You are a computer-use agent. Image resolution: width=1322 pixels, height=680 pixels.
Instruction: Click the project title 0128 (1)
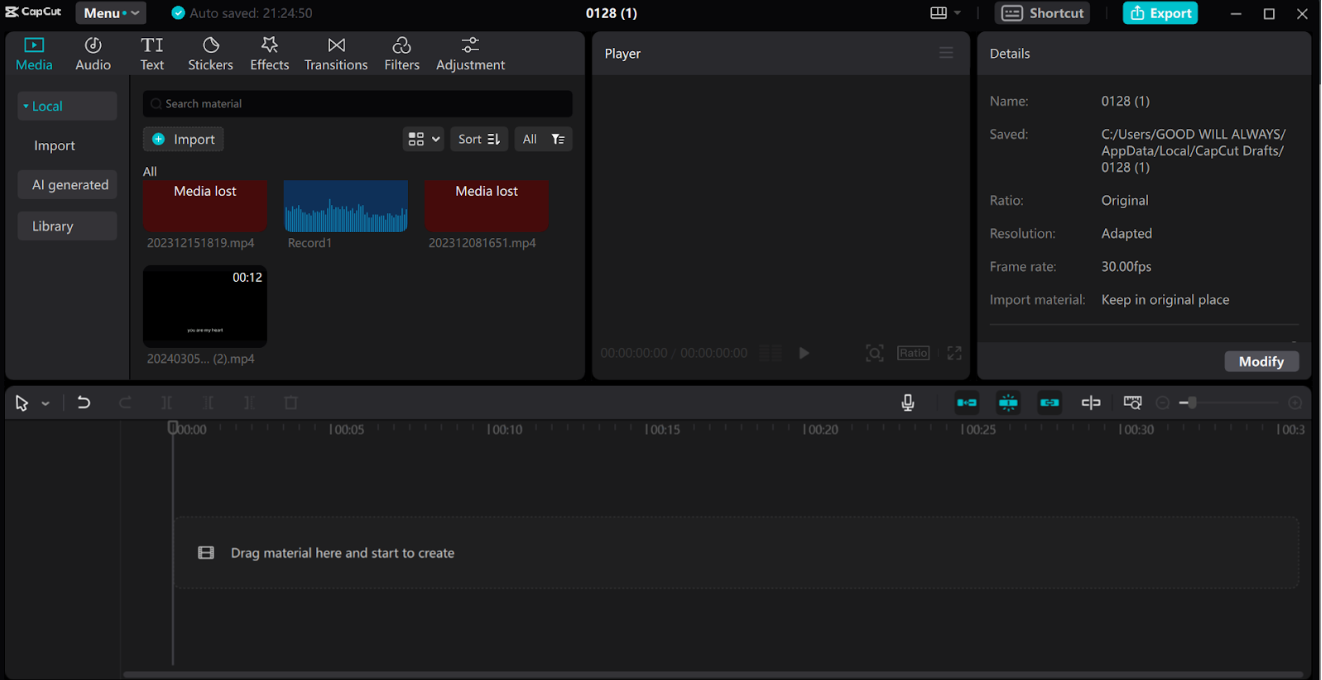pyautogui.click(x=611, y=13)
